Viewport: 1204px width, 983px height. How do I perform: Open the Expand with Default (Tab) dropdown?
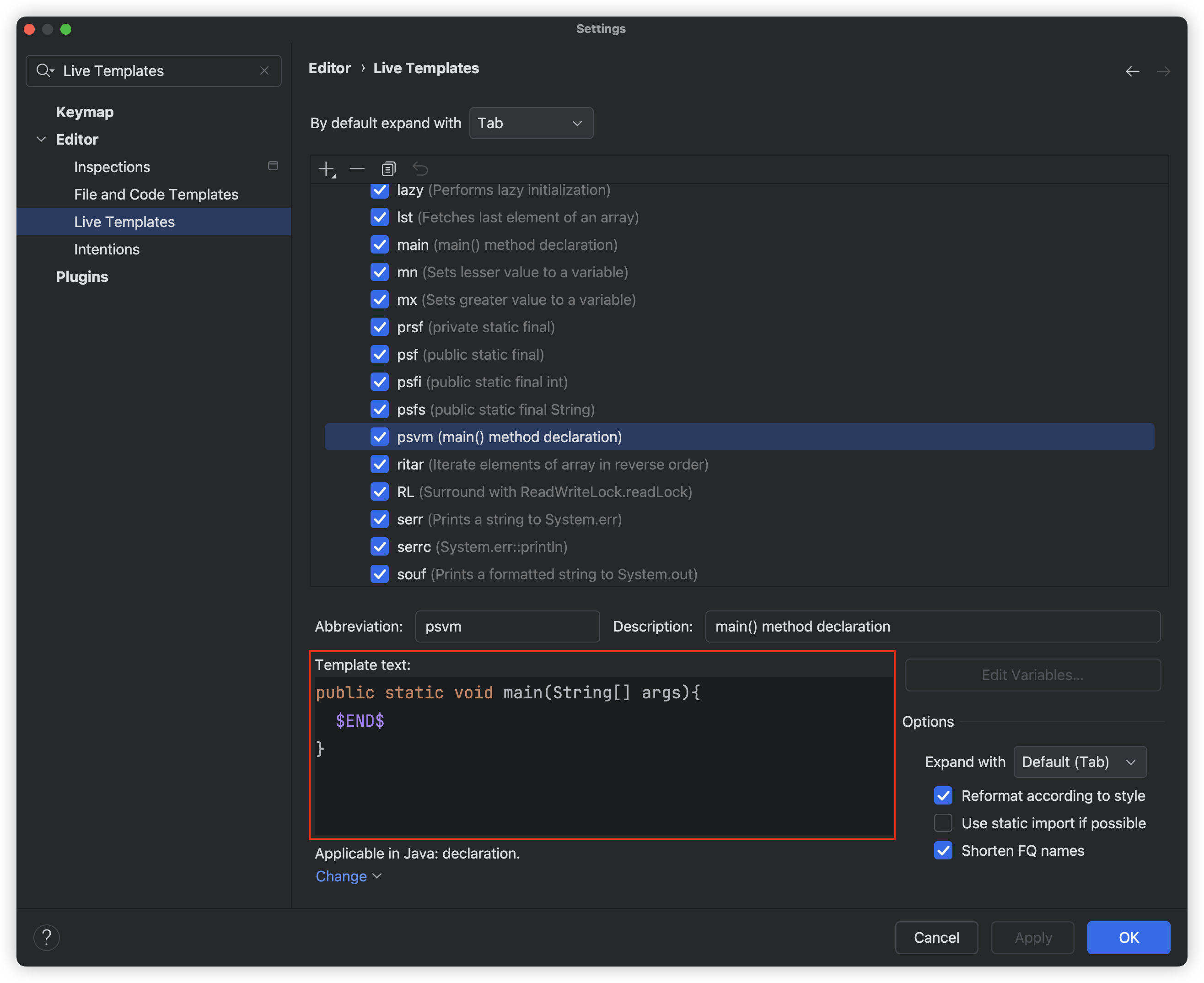click(x=1080, y=762)
